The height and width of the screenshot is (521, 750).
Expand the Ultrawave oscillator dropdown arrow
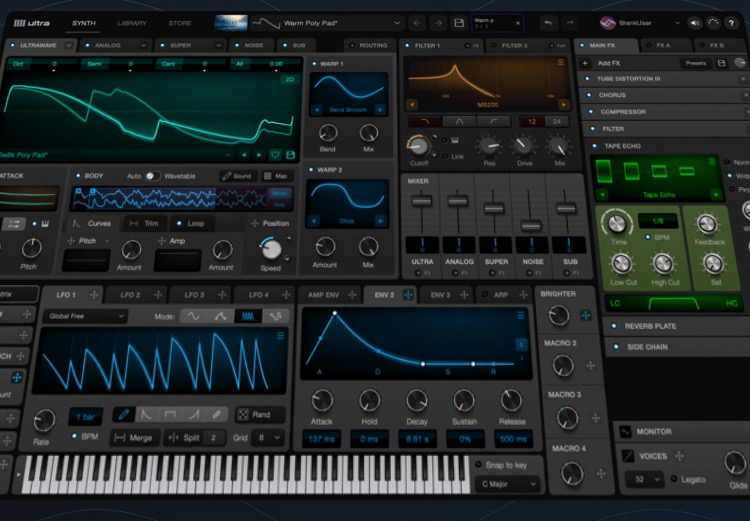click(69, 45)
